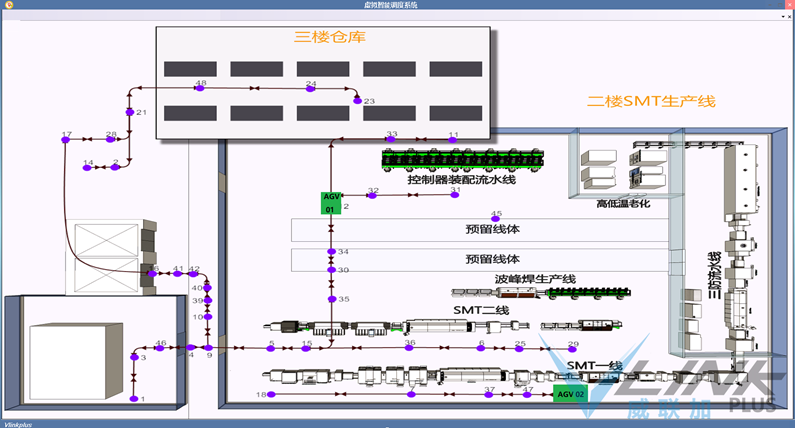Select waypoint node 18 on bottom track
Screen dimensions: 795x428
(273, 395)
